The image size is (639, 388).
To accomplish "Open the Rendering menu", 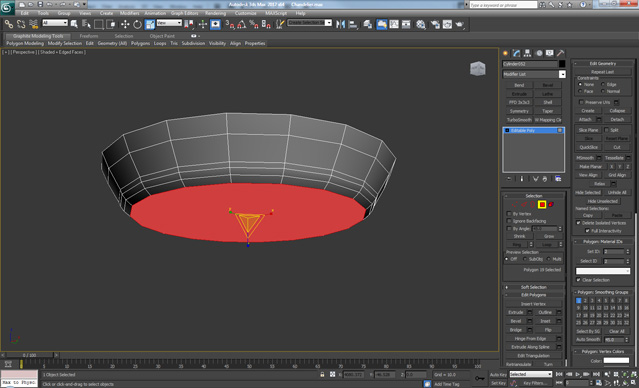I will [x=216, y=13].
